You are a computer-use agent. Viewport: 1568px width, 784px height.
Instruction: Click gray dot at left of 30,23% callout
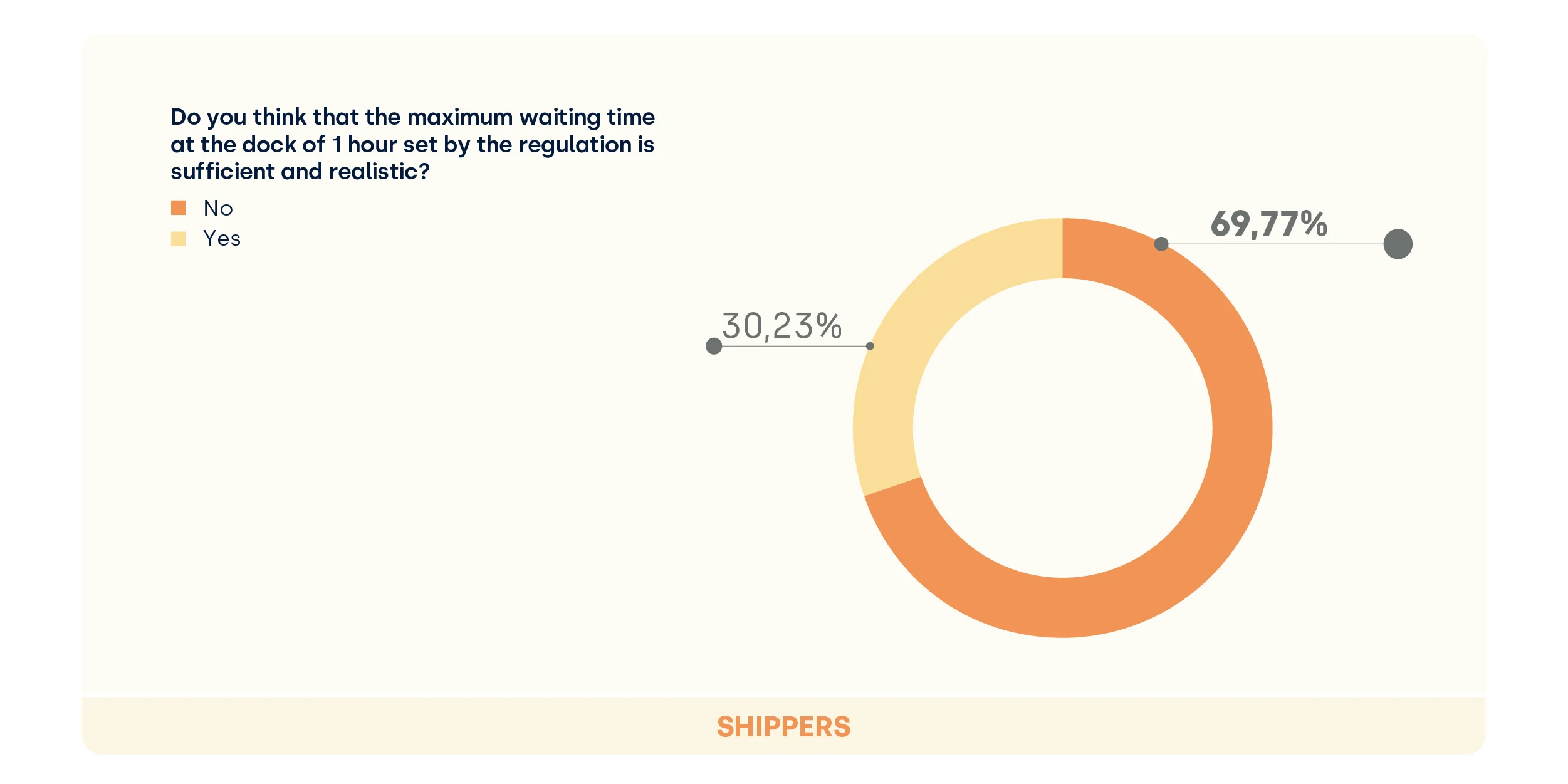(714, 346)
